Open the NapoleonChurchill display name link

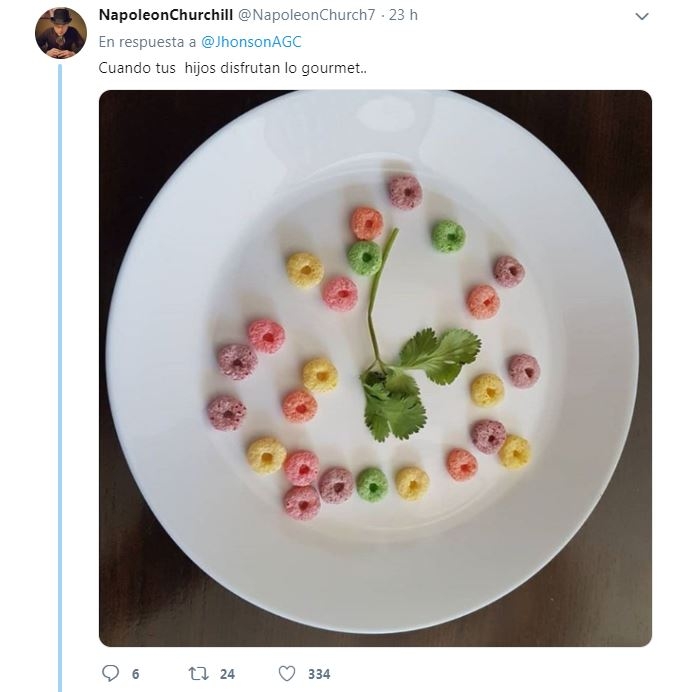pos(165,15)
